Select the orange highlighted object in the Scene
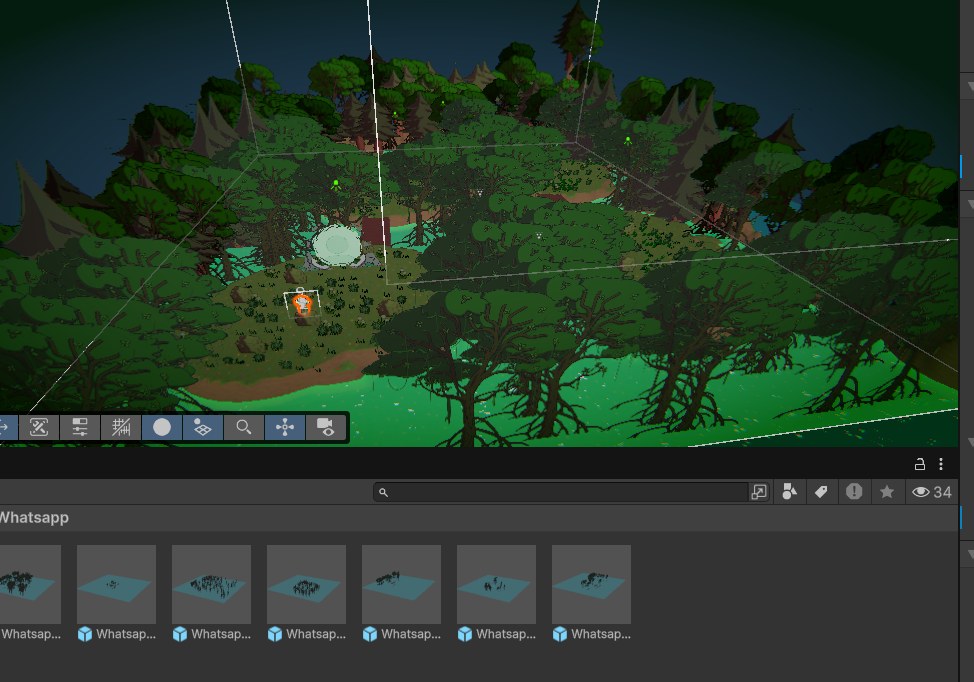Screen dimensions: 974x682 pos(303,305)
